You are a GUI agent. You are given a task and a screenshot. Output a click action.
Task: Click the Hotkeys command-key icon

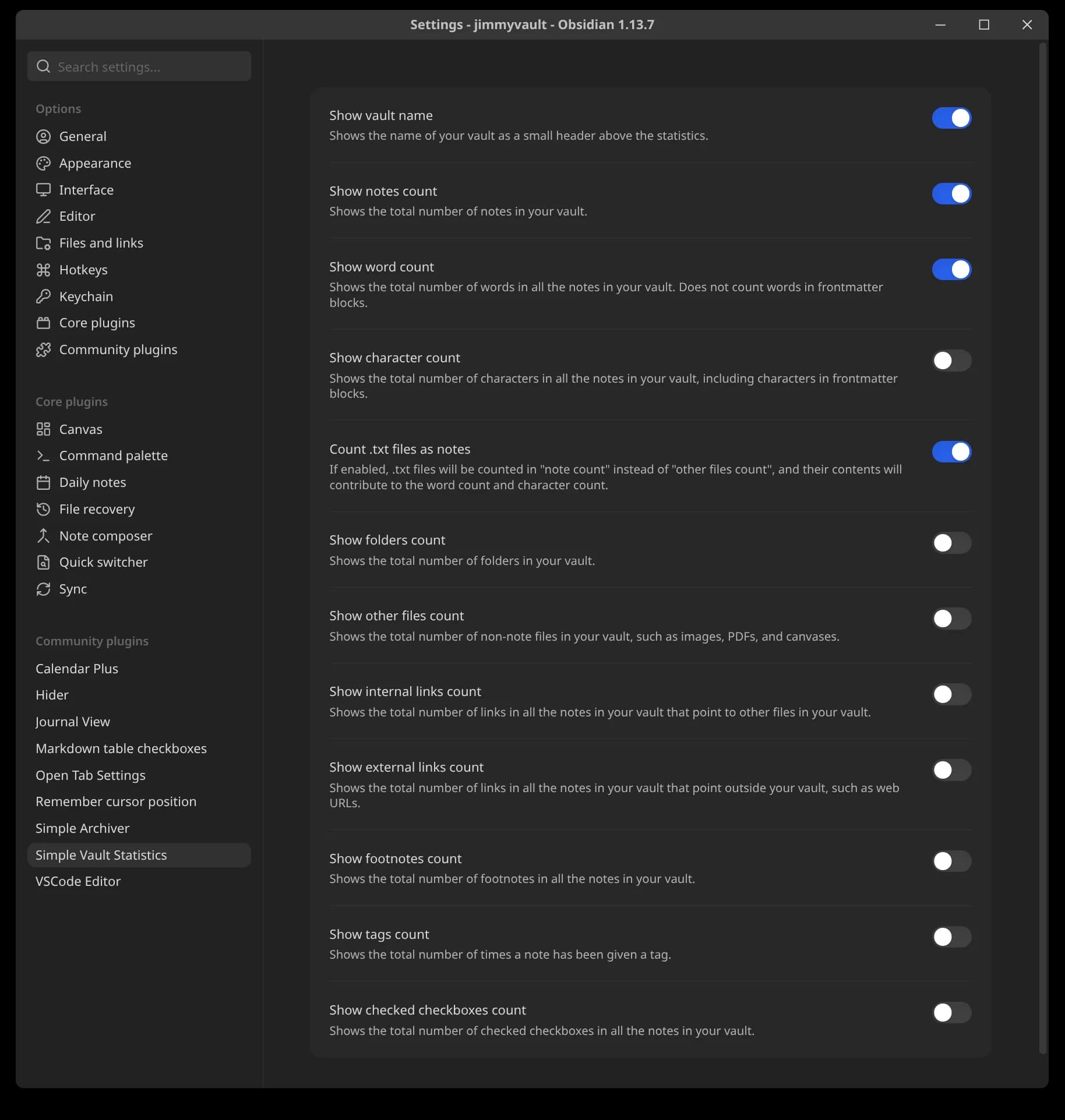[x=44, y=270]
